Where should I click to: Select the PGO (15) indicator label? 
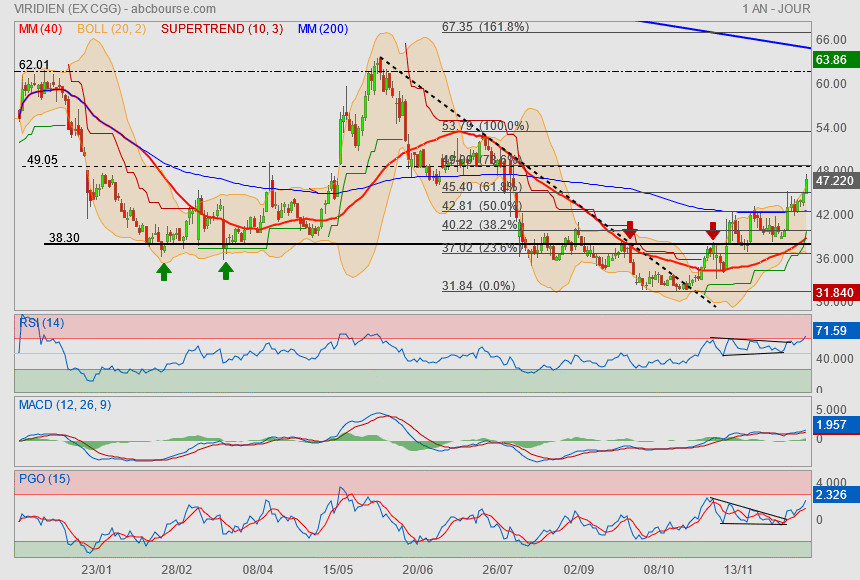coord(44,478)
